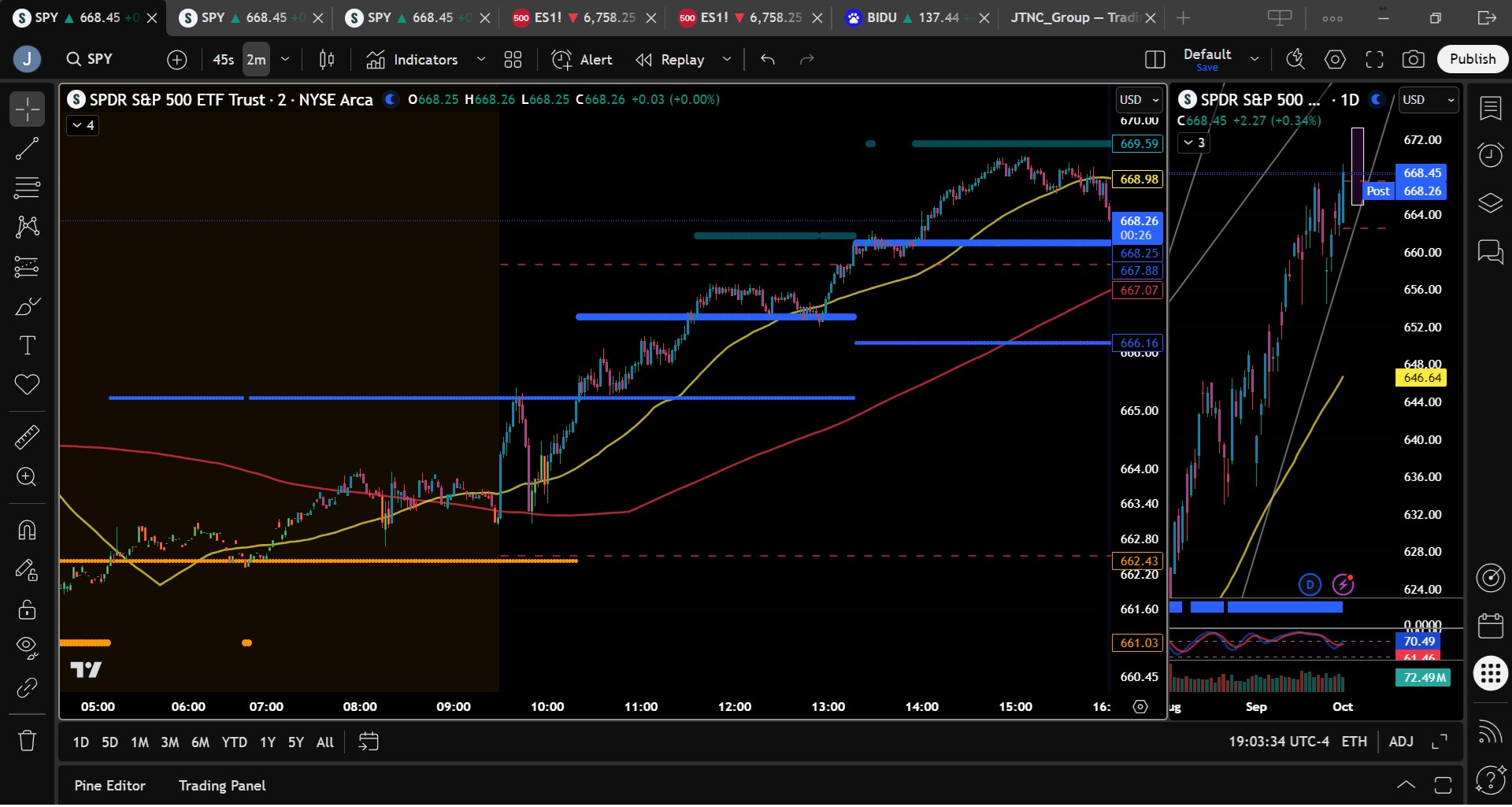The width and height of the screenshot is (1512, 807).
Task: Take a chart snapshot with camera
Action: [1414, 60]
